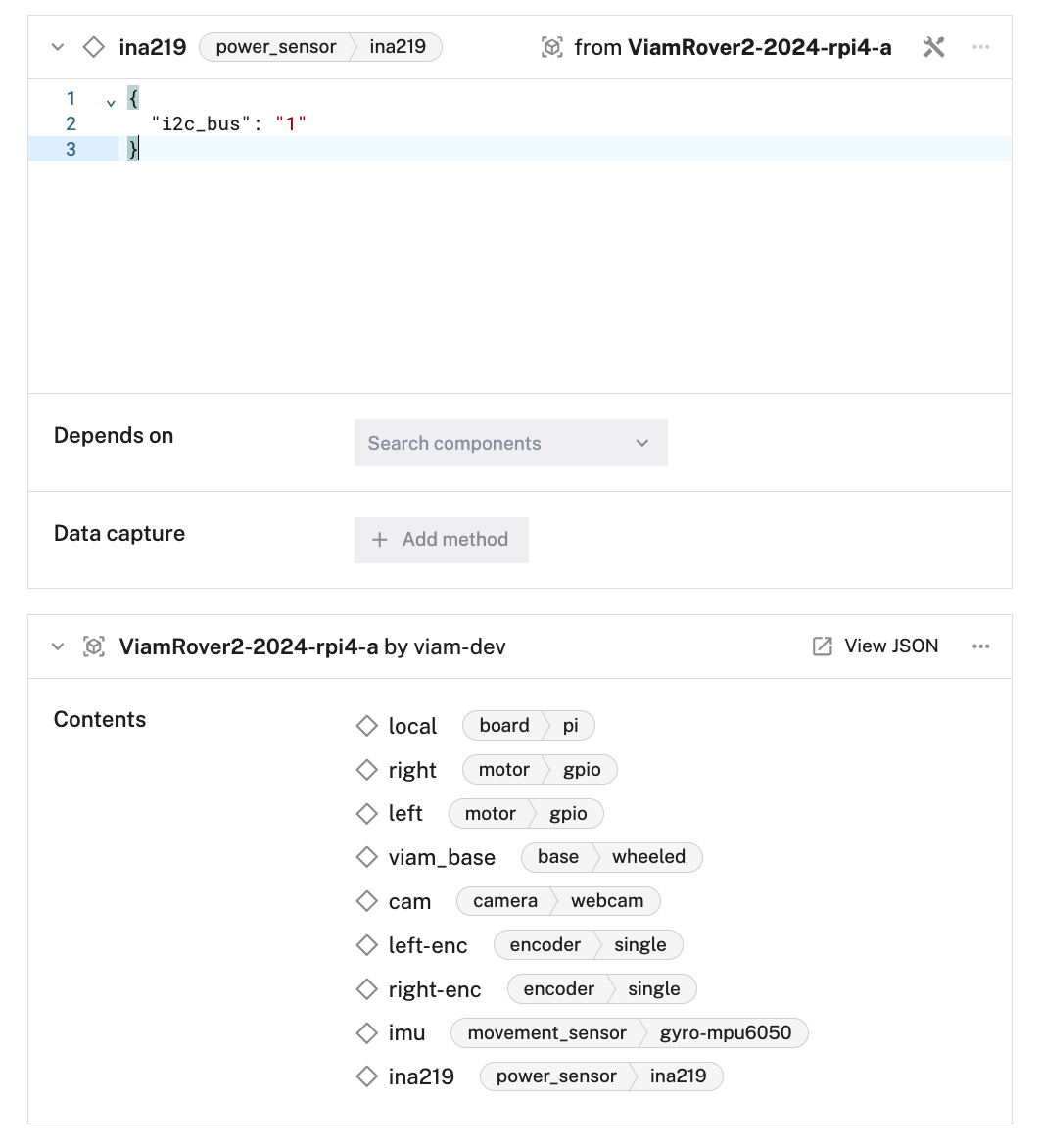Viewport: 1042px width, 1148px height.
Task: Select the left-enc encoder in Contents
Action: coord(428,946)
